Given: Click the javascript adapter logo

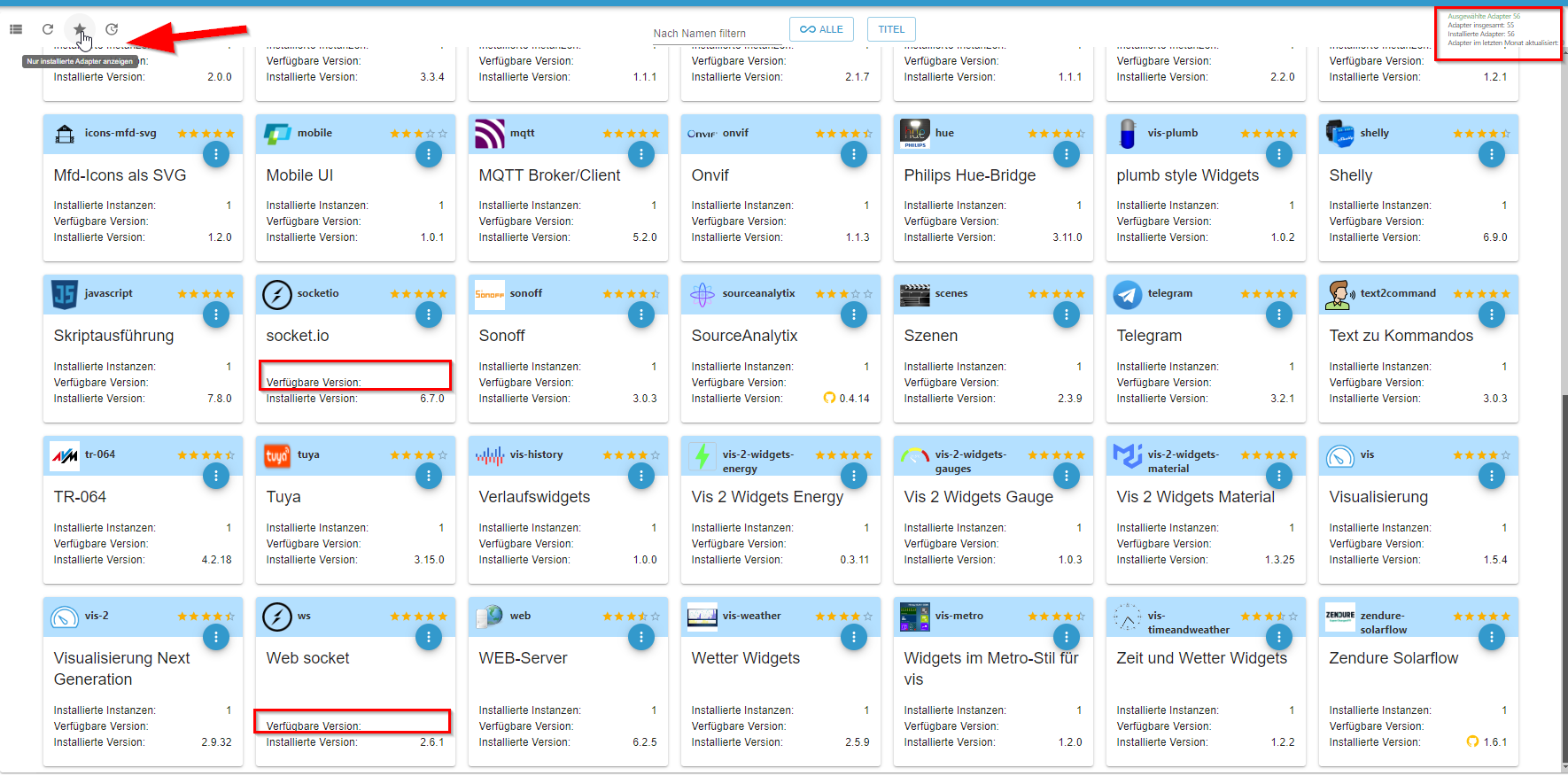Looking at the screenshot, I should click(x=65, y=295).
